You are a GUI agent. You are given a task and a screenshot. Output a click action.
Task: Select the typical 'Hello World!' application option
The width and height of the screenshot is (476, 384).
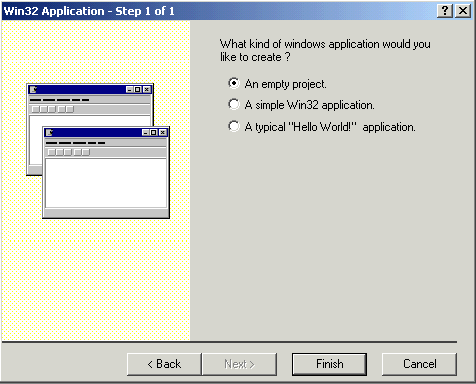[234, 126]
